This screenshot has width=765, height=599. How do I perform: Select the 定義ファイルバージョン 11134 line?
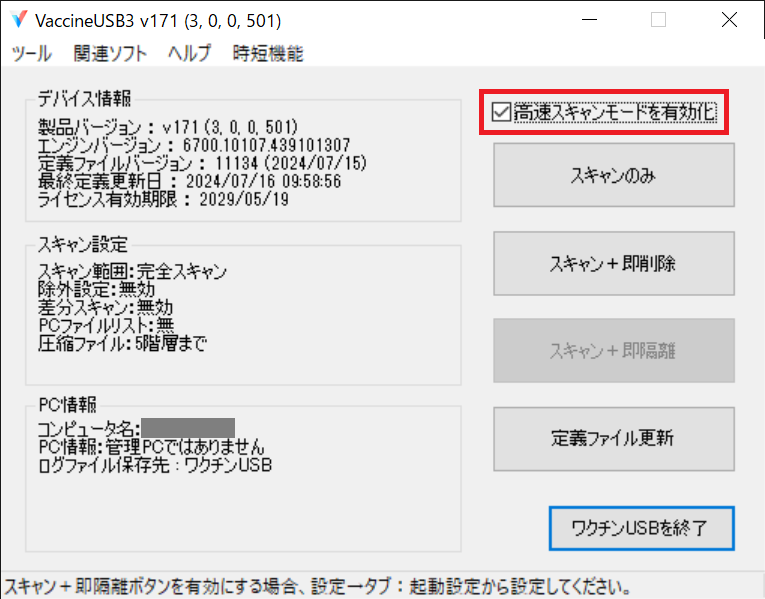pyautogui.click(x=202, y=163)
